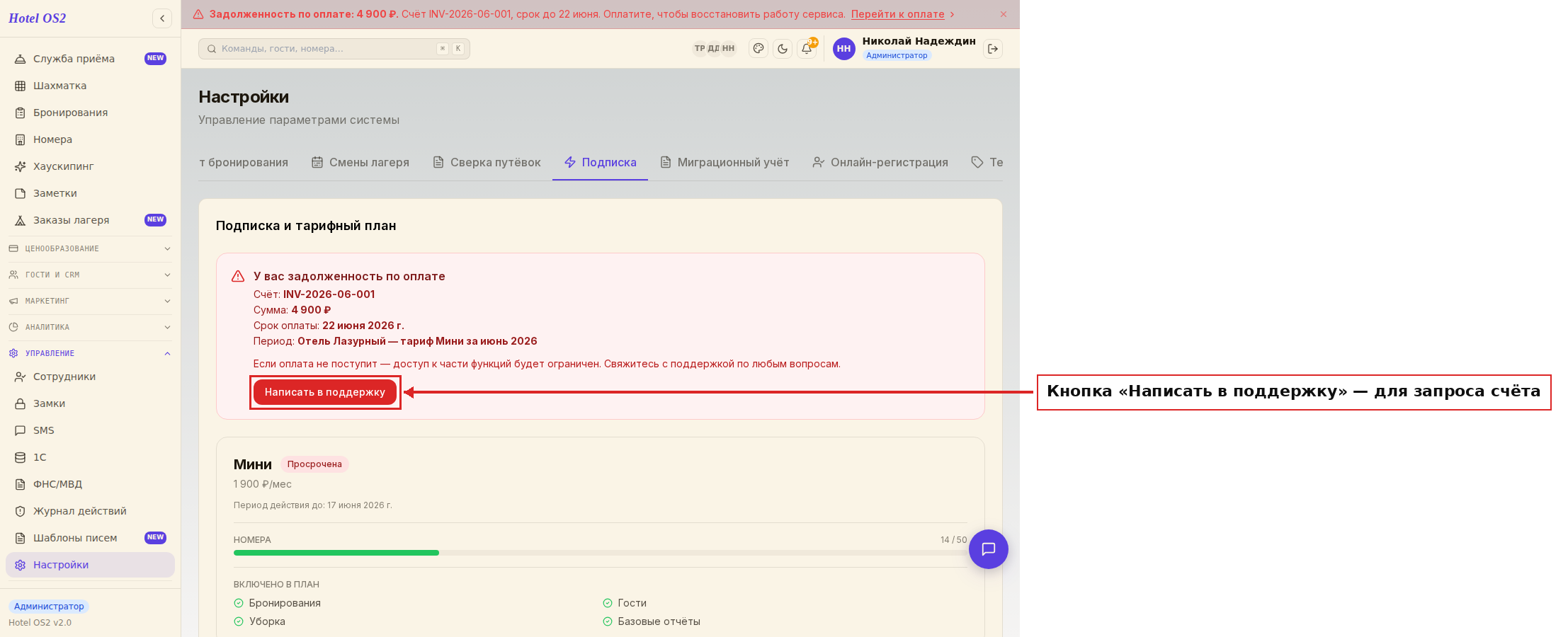
Task: Follow the Перейти к оплате link
Action: 897,14
